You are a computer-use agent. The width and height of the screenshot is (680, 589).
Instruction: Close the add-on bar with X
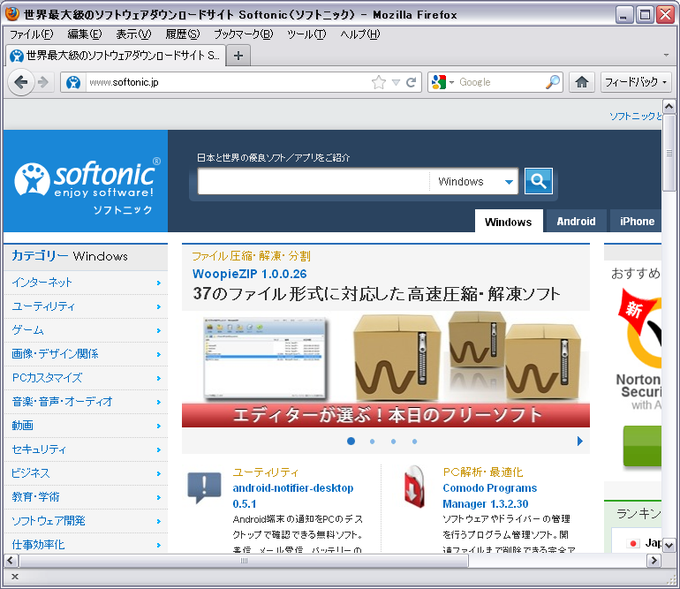15,576
